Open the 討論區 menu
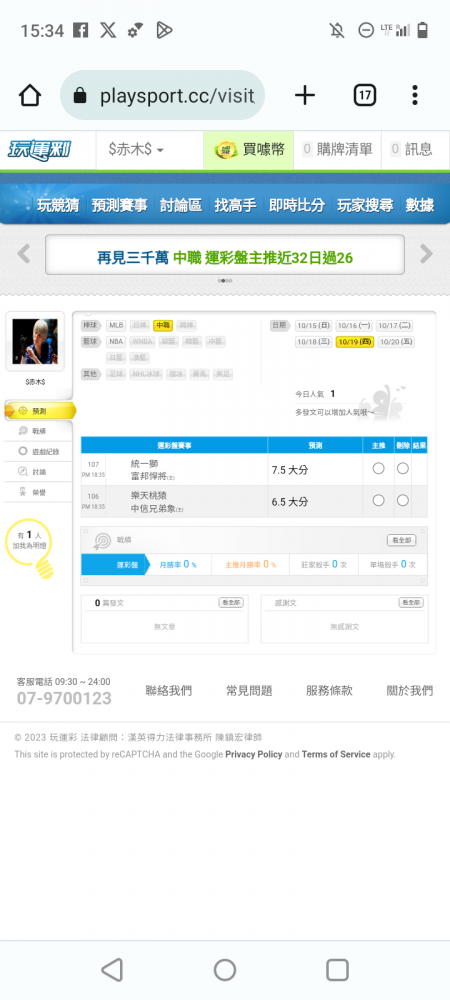Image resolution: width=450 pixels, height=1000 pixels. [x=181, y=205]
